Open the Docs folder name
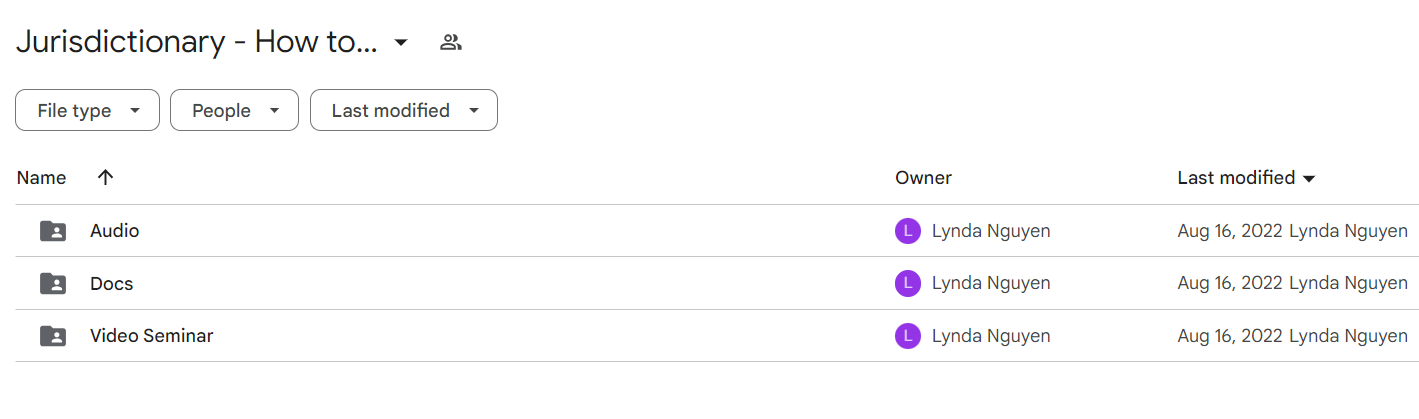Viewport: 1419px width, 419px height. pos(112,284)
